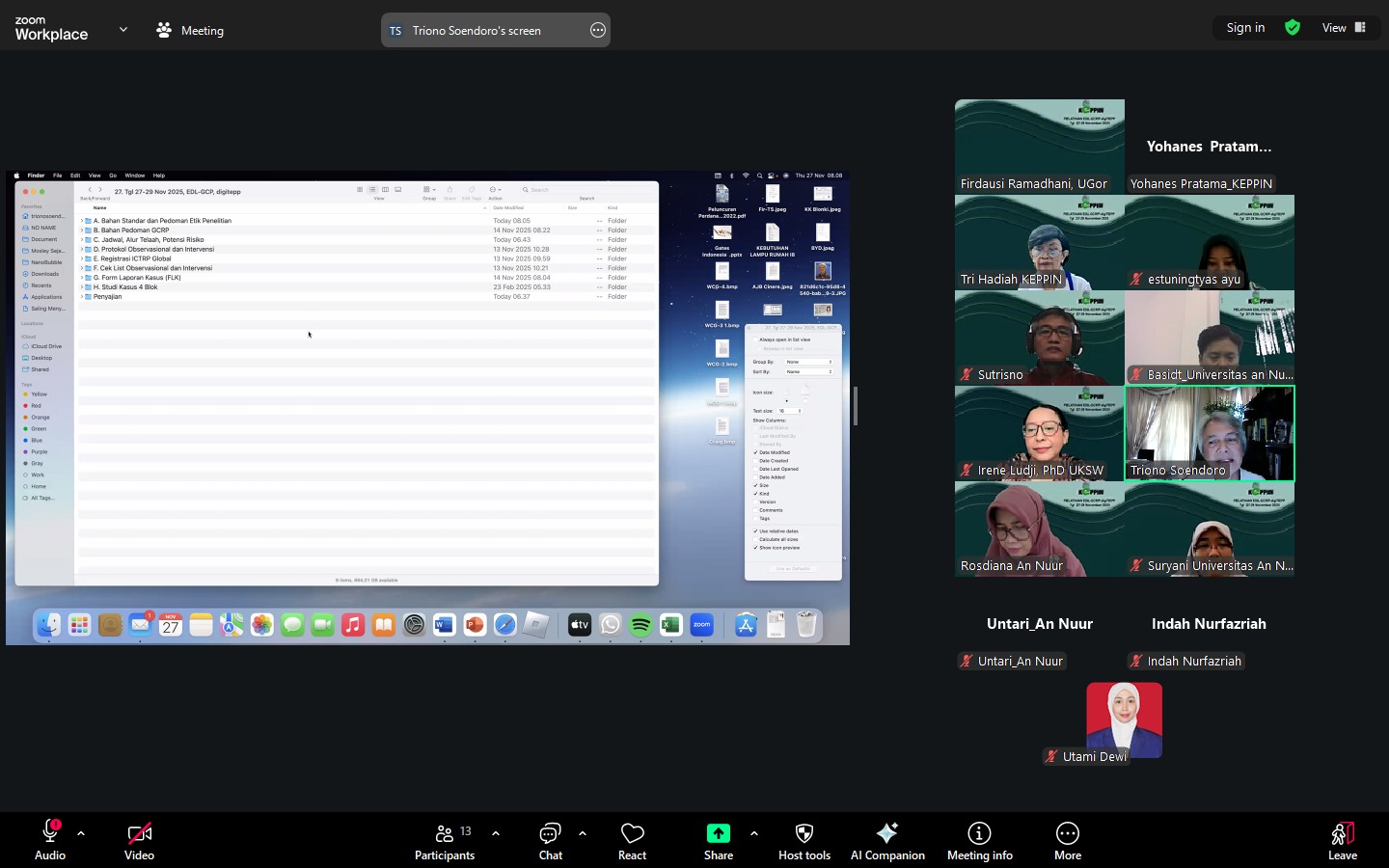Leave the meeting
1389x868 pixels.
tap(1342, 841)
